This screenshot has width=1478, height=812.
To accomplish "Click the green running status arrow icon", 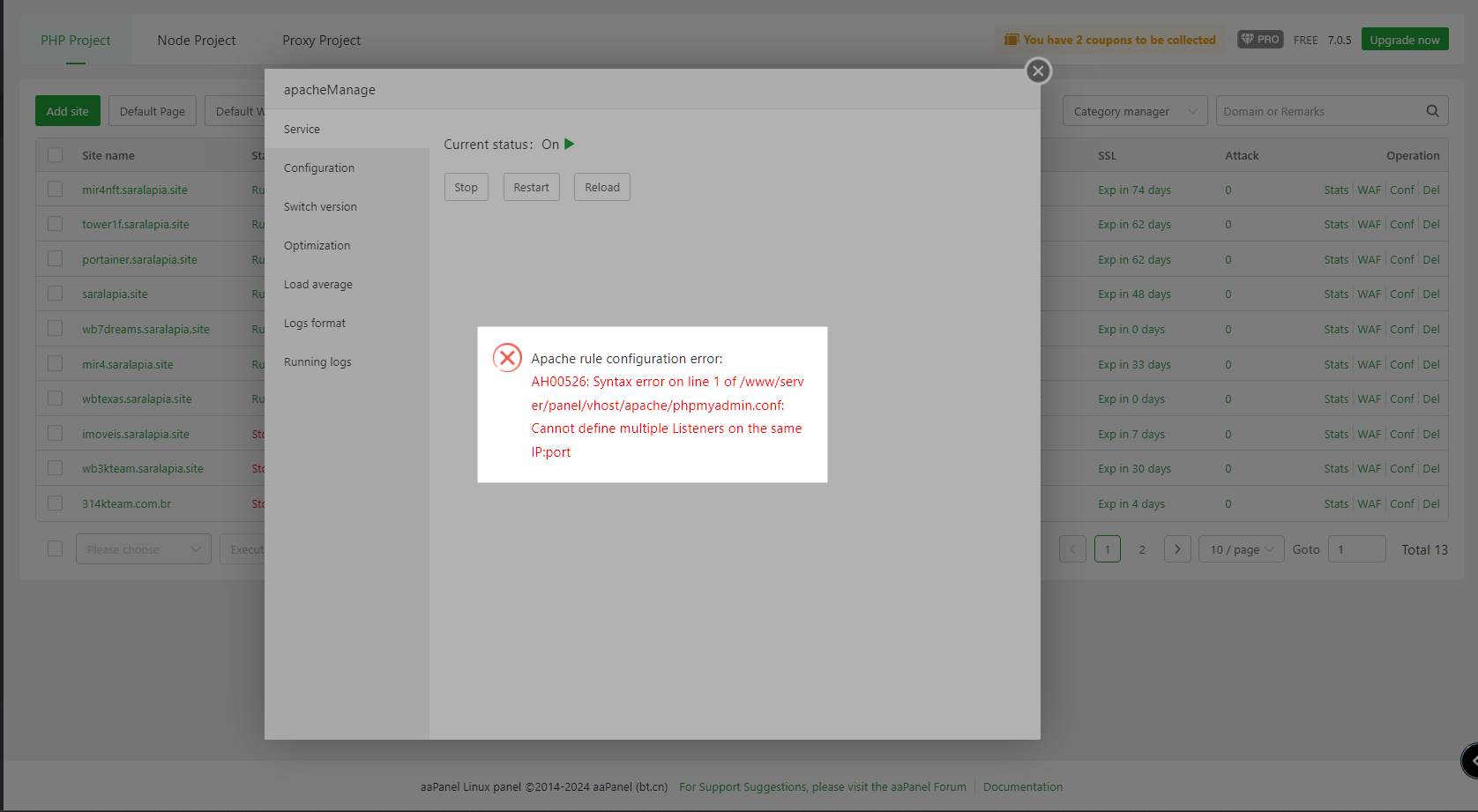I will 569,144.
